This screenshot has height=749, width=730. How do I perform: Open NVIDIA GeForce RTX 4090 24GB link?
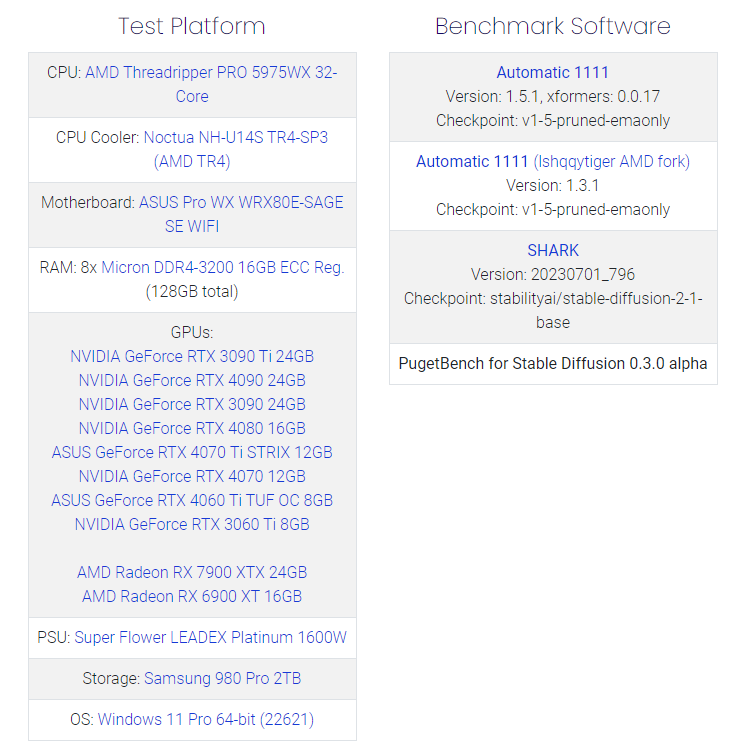pos(192,380)
